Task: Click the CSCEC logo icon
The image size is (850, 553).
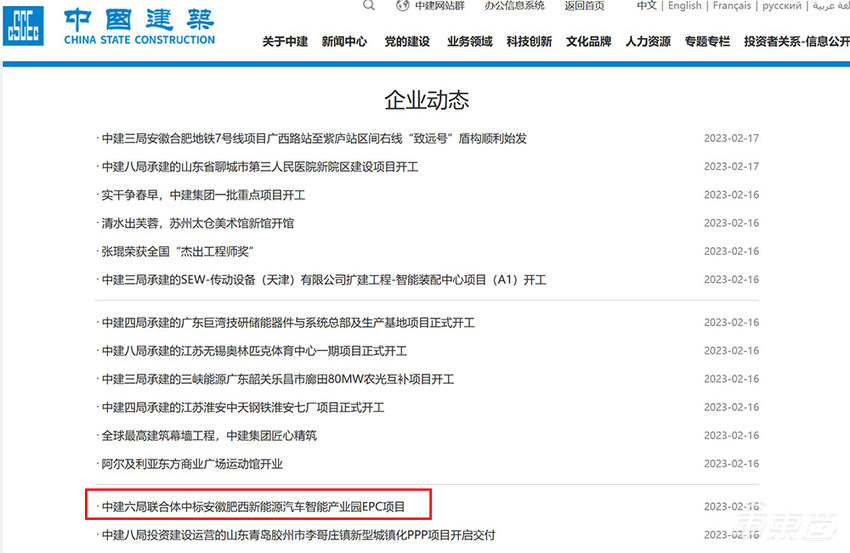Action: 23,25
